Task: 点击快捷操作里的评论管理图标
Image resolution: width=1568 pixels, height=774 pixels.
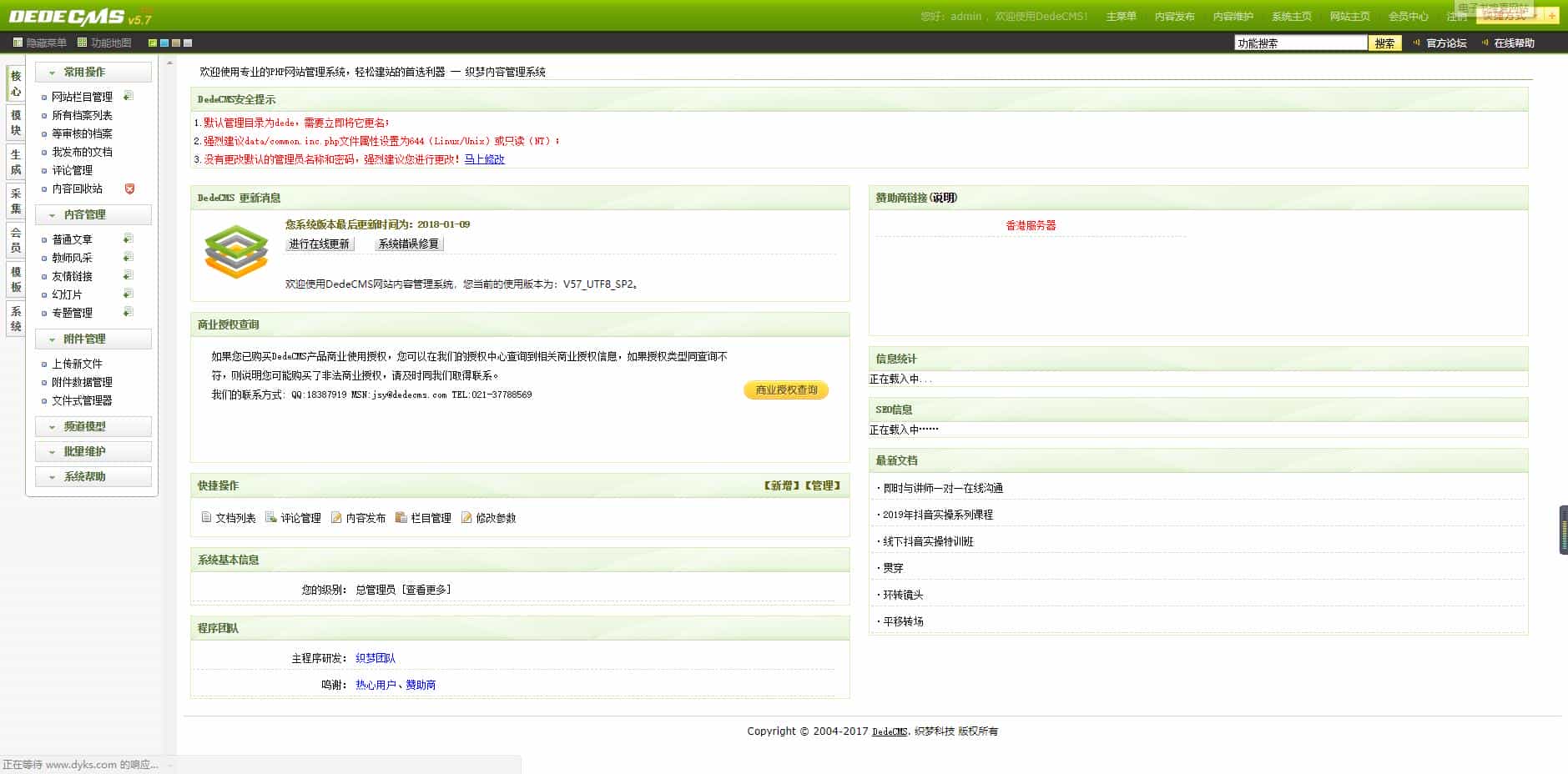Action: (270, 517)
